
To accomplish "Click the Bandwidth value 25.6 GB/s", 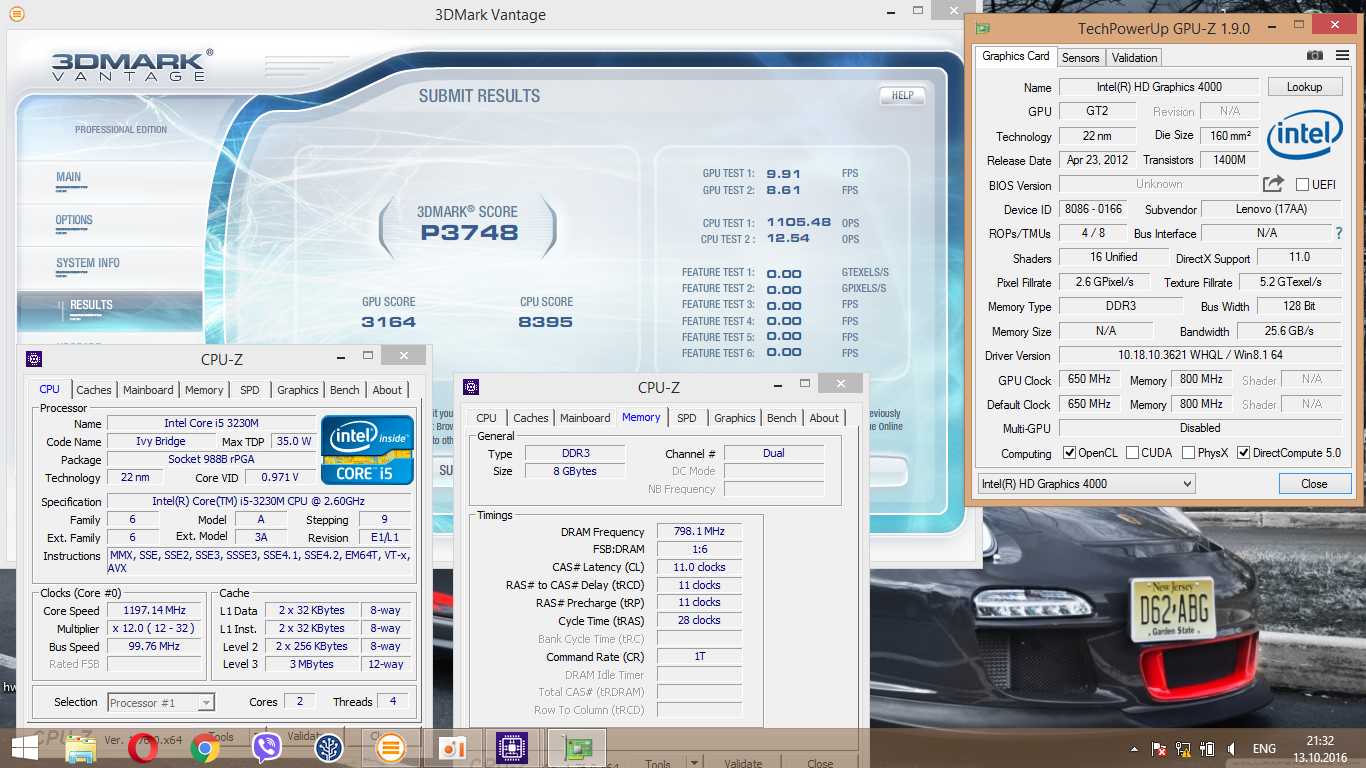I will tap(1288, 331).
